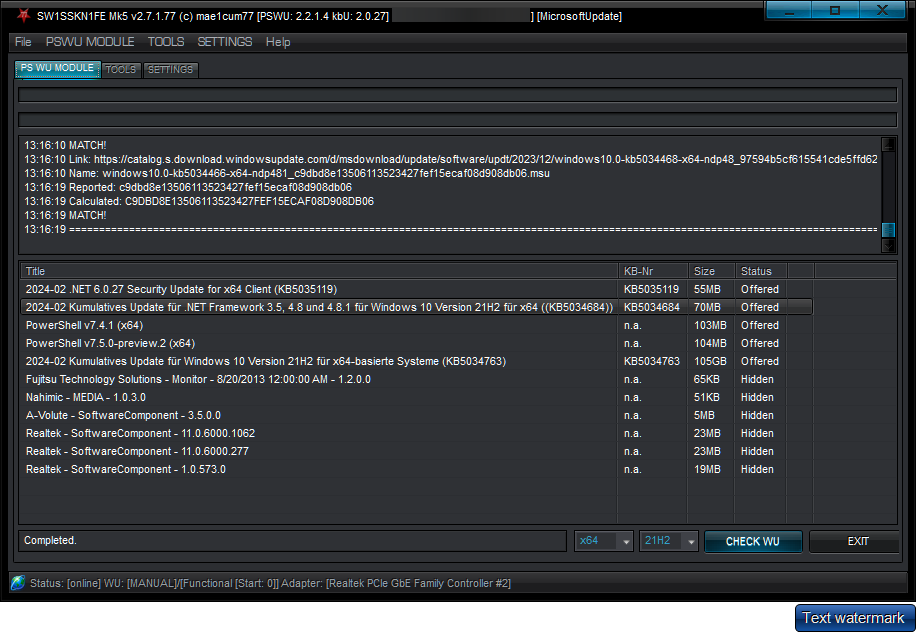Select Realtek SoftwareComponent 1.0.573.0 row
This screenshot has width=916, height=632.
pos(417,470)
